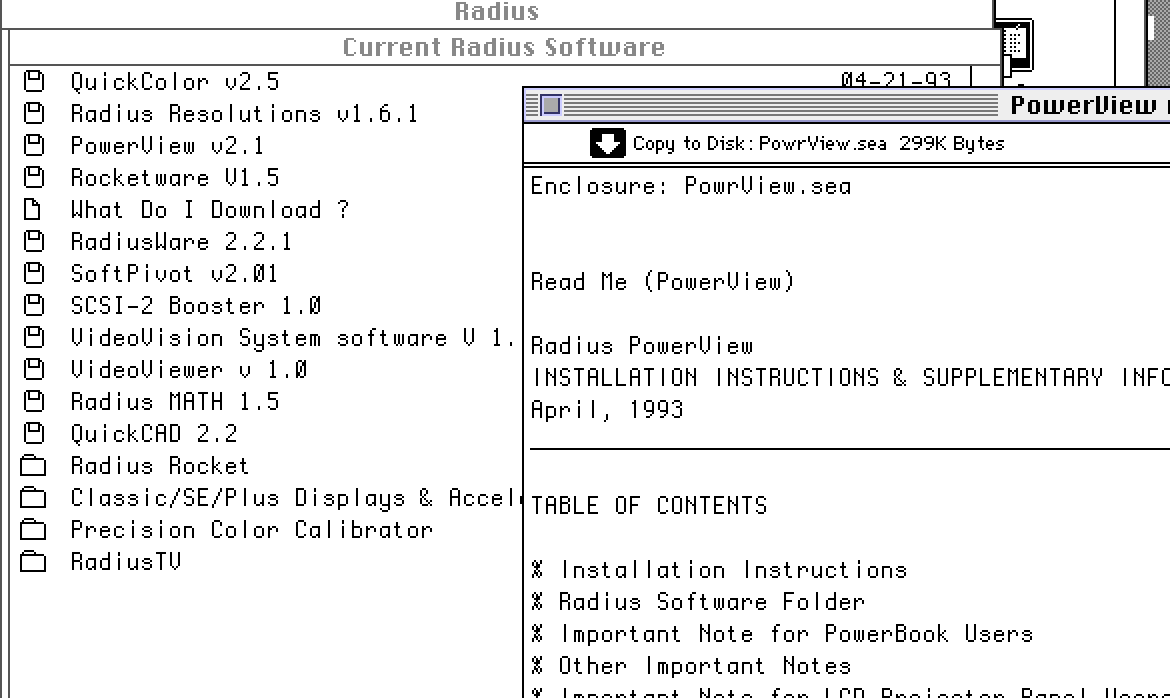Click the disk icon beside VideoVision System software
Screen dimensions: 1170x698
click(34, 338)
